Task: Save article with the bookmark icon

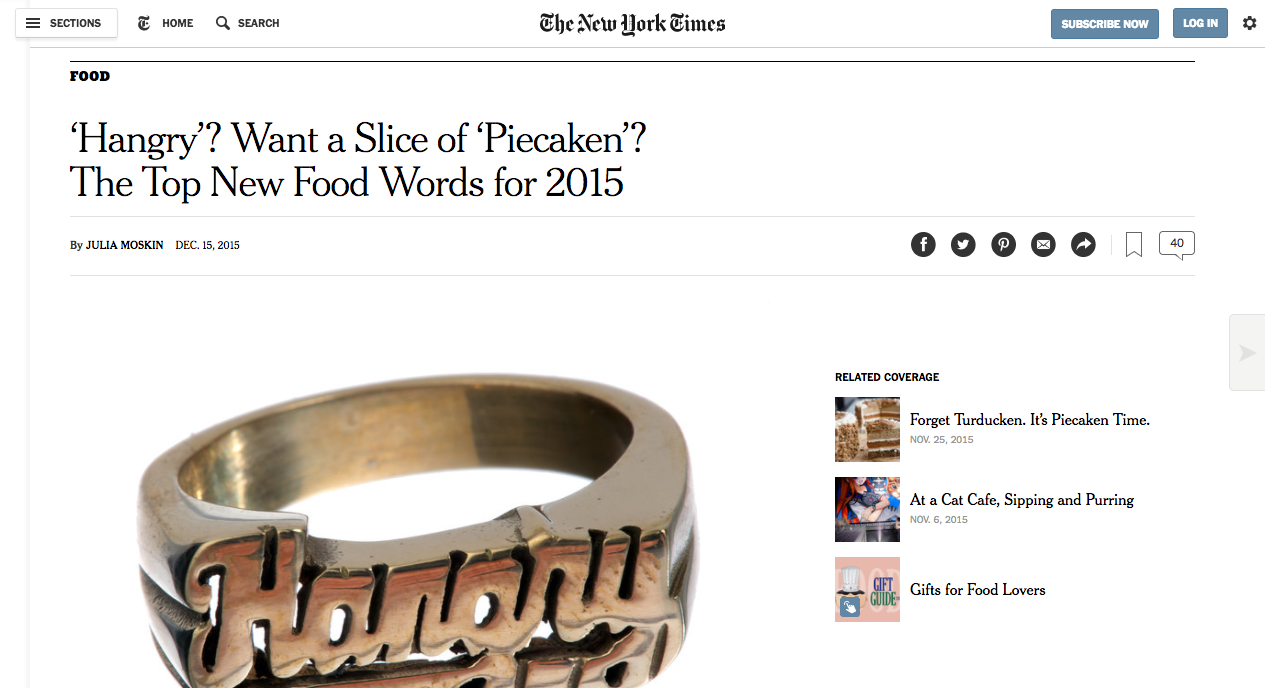Action: (x=1134, y=244)
